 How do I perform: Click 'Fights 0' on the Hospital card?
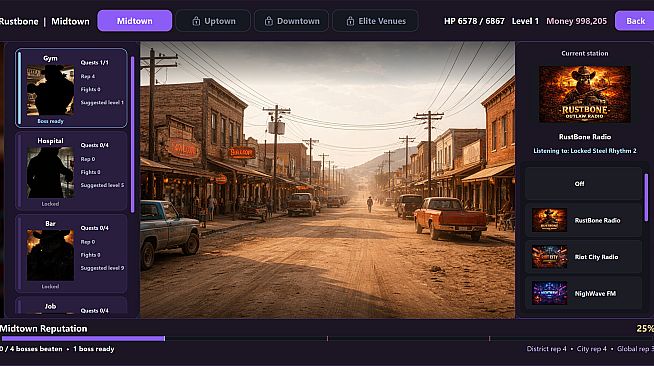point(91,172)
